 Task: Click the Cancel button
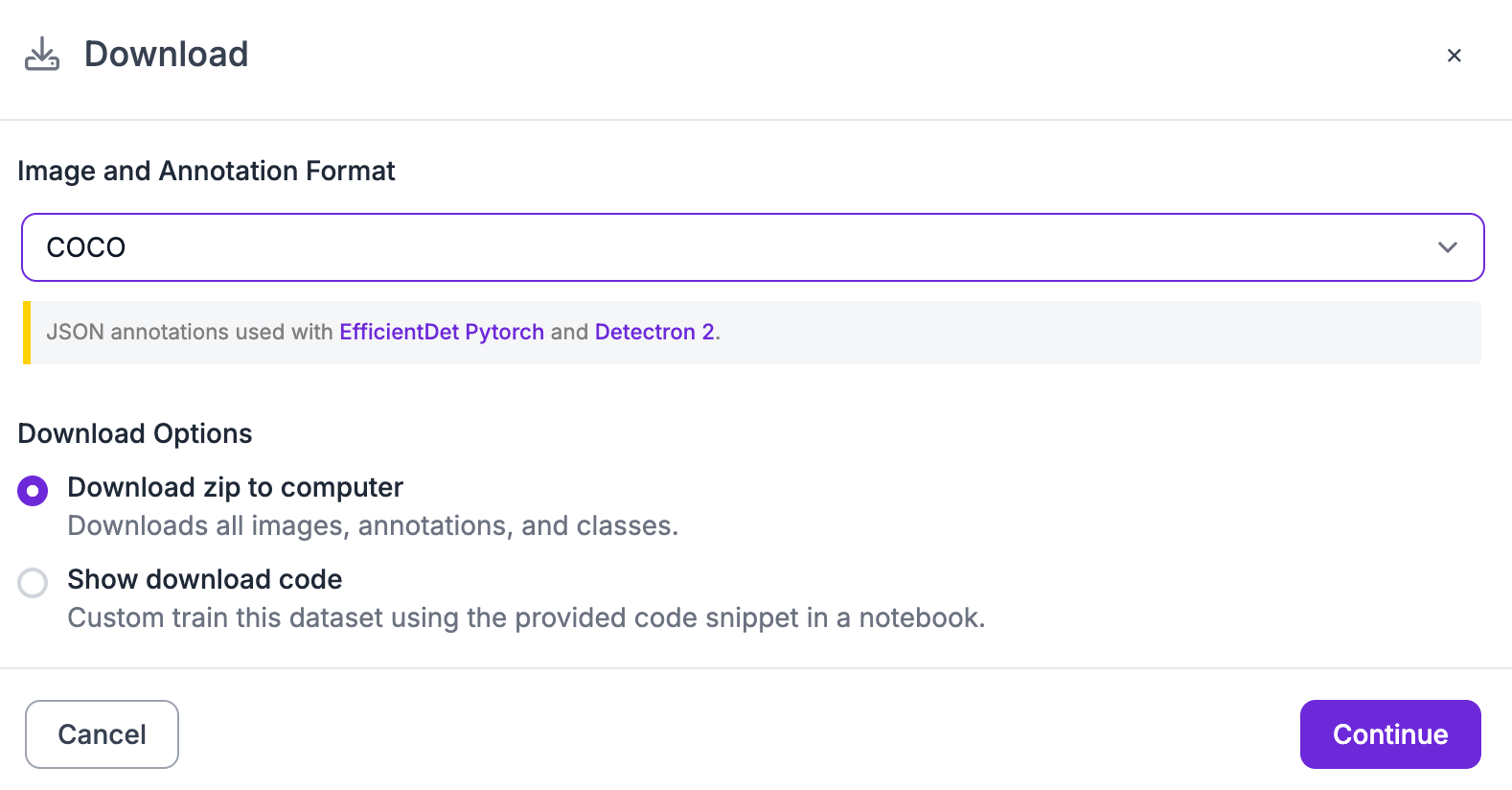pos(102,734)
